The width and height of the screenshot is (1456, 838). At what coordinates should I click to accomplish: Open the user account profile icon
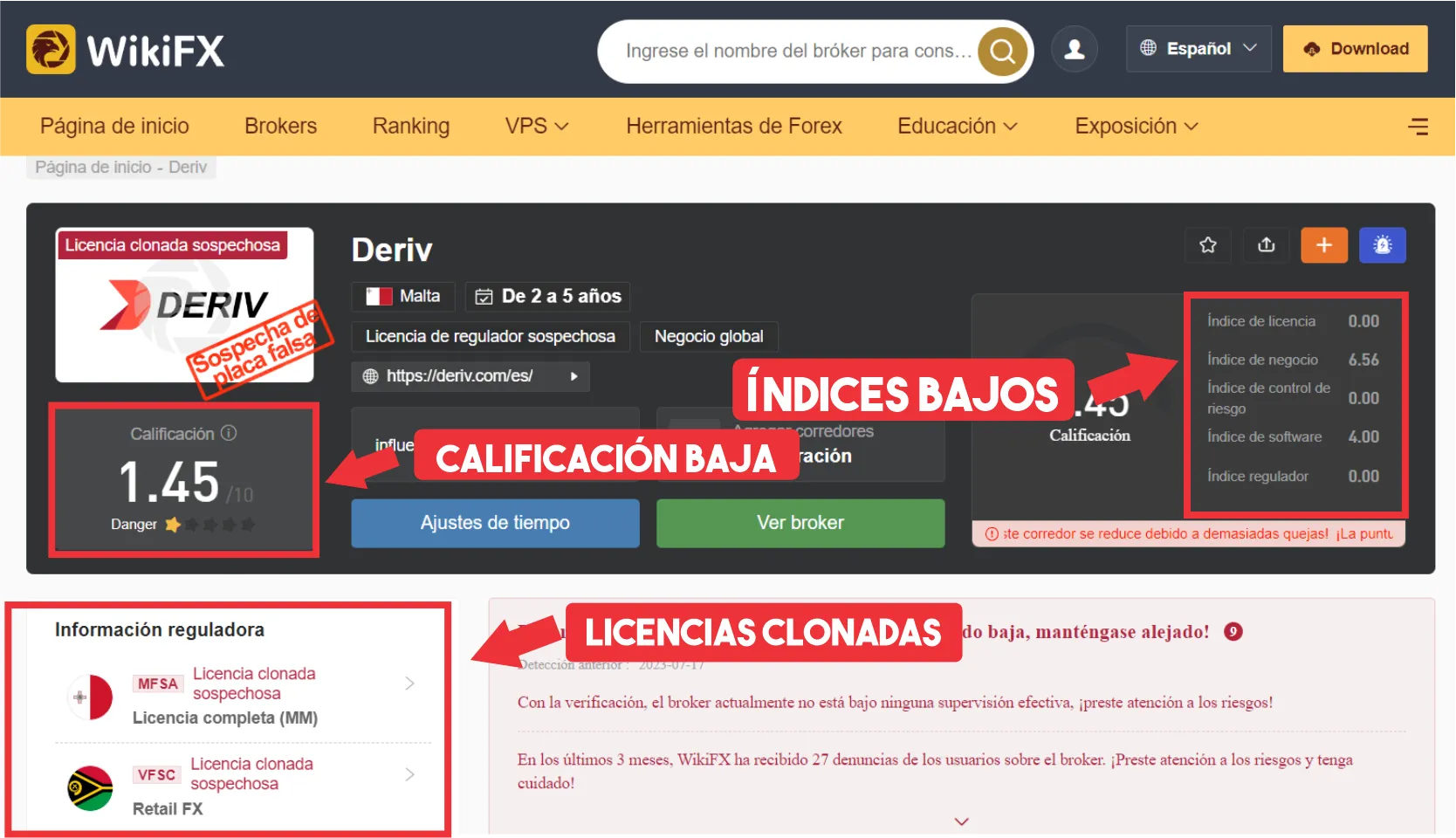[1075, 49]
